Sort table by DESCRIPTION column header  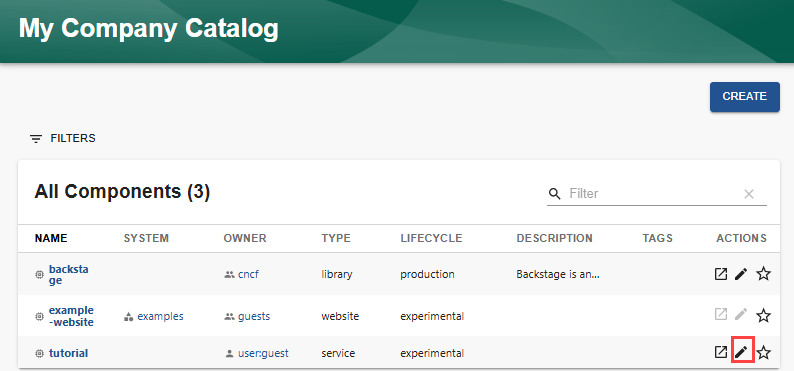click(554, 238)
